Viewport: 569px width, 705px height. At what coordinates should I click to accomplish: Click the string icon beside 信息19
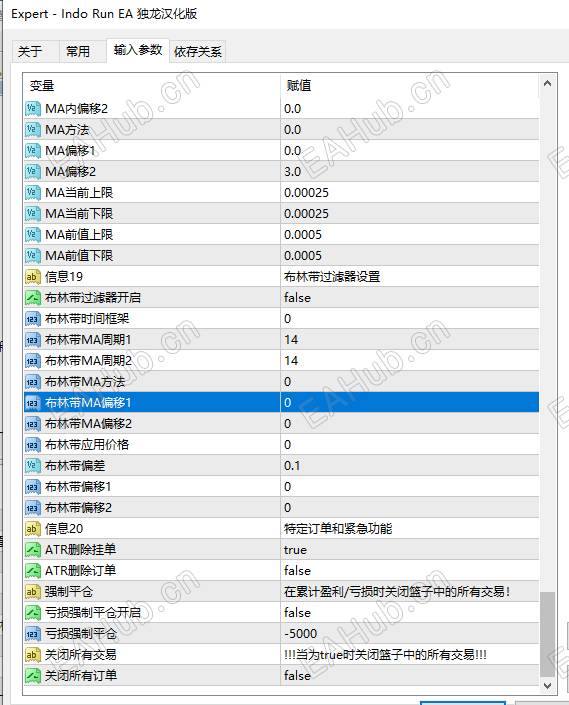click(x=32, y=277)
